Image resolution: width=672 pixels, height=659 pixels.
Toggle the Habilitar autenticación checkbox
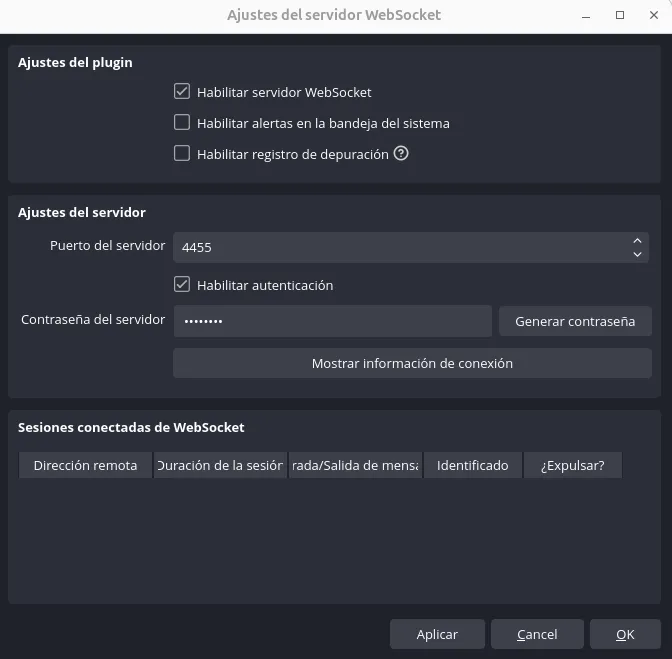tap(182, 285)
